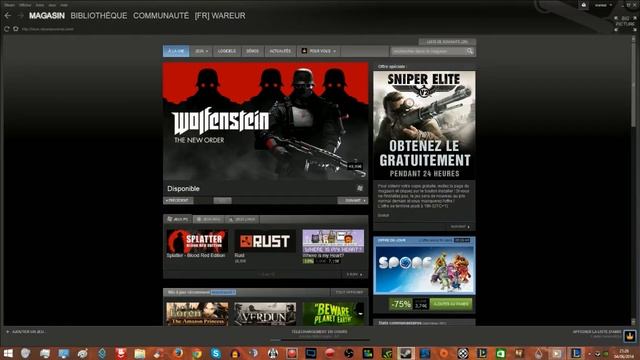This screenshot has height=360, width=640.
Task: Open the Where is my Heart? thumbnail
Action: [333, 241]
